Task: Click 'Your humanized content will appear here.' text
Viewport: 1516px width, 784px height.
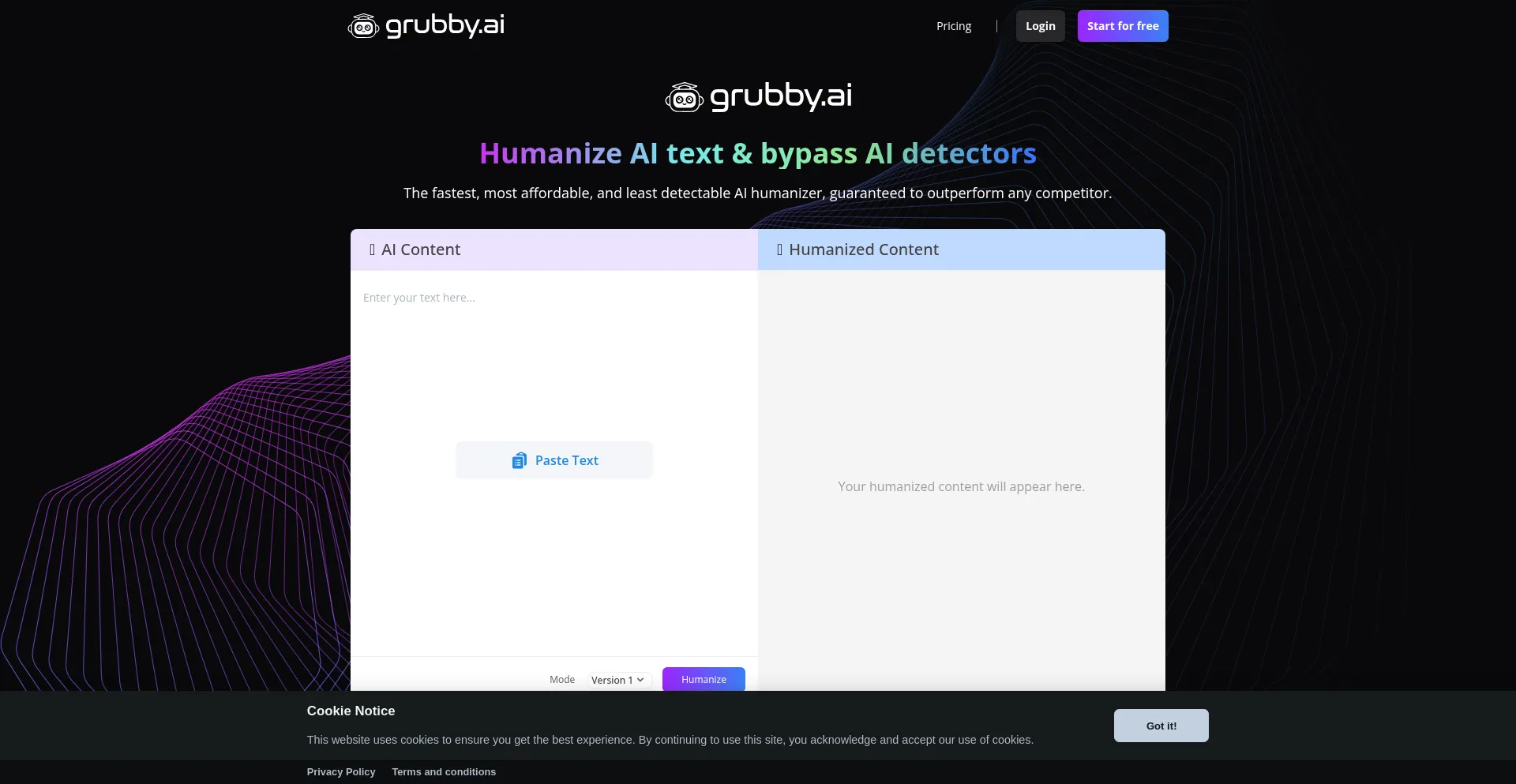Action: [x=961, y=486]
